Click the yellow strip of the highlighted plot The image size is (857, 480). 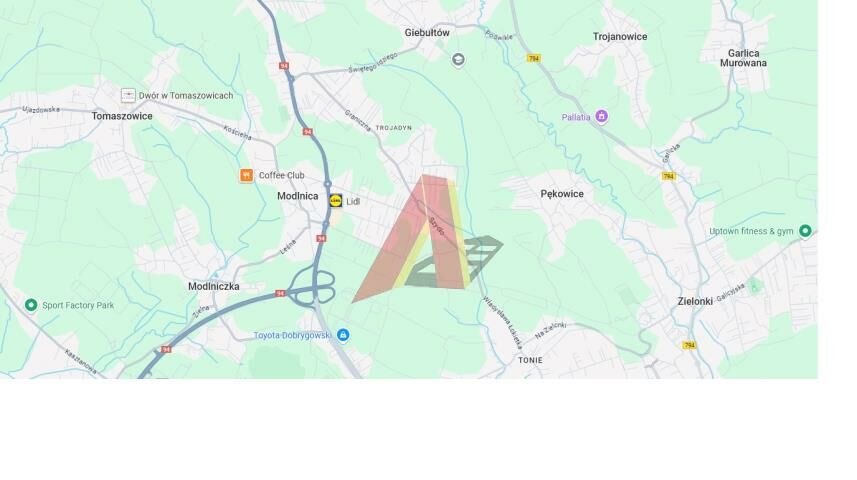[x=458, y=230]
